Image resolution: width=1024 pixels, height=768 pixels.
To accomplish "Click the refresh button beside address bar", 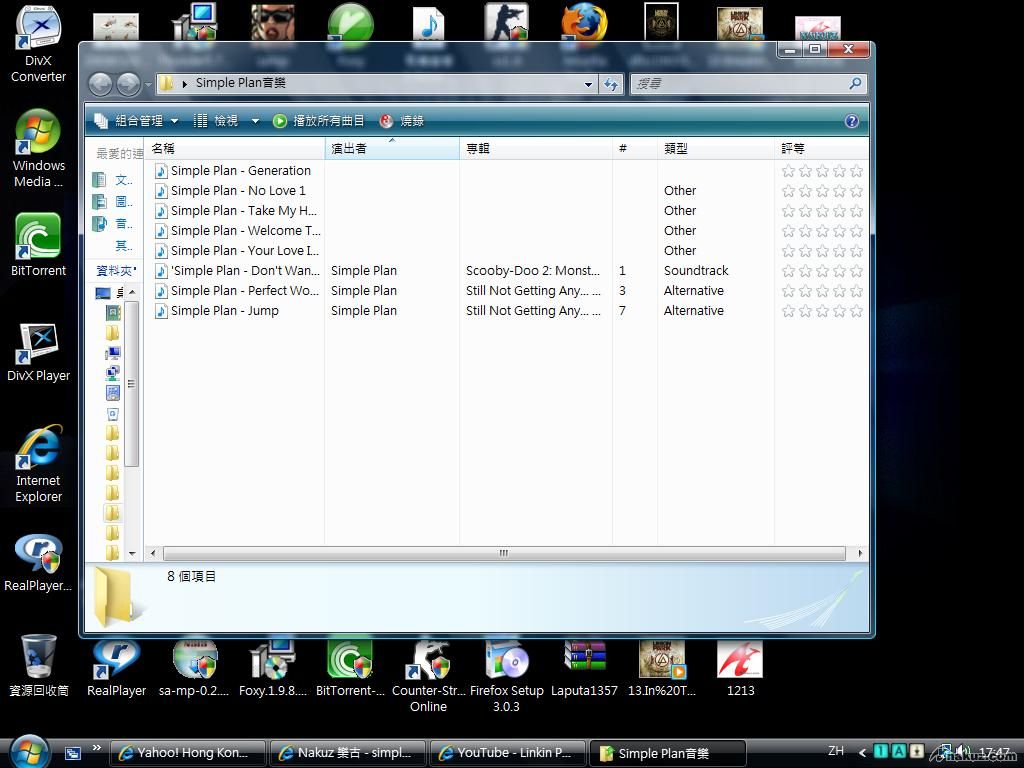I will (x=611, y=84).
